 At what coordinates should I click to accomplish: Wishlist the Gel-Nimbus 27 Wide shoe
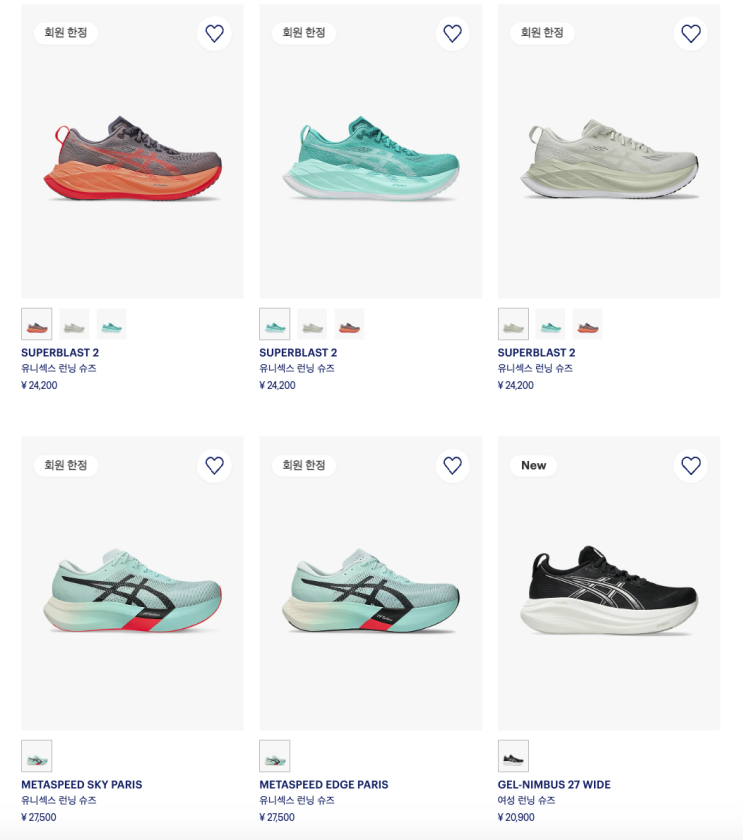click(x=690, y=466)
